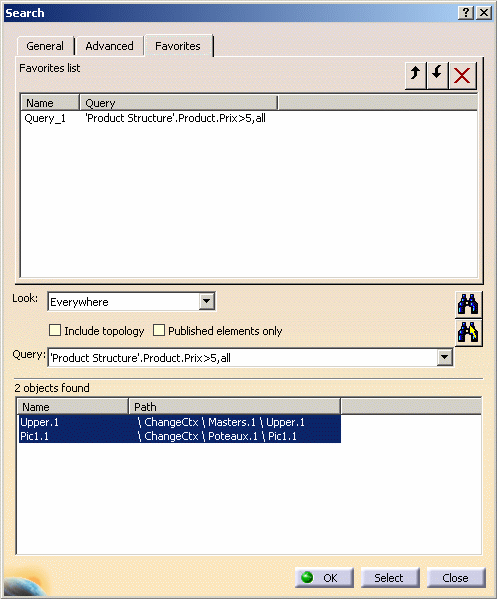Move favorite query up with arrow icon
Viewport: 497px width, 599px height.
416,75
